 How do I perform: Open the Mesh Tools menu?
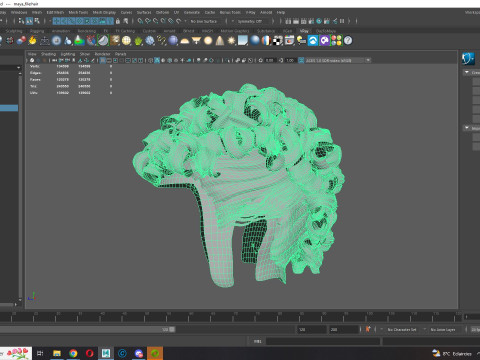coord(78,12)
